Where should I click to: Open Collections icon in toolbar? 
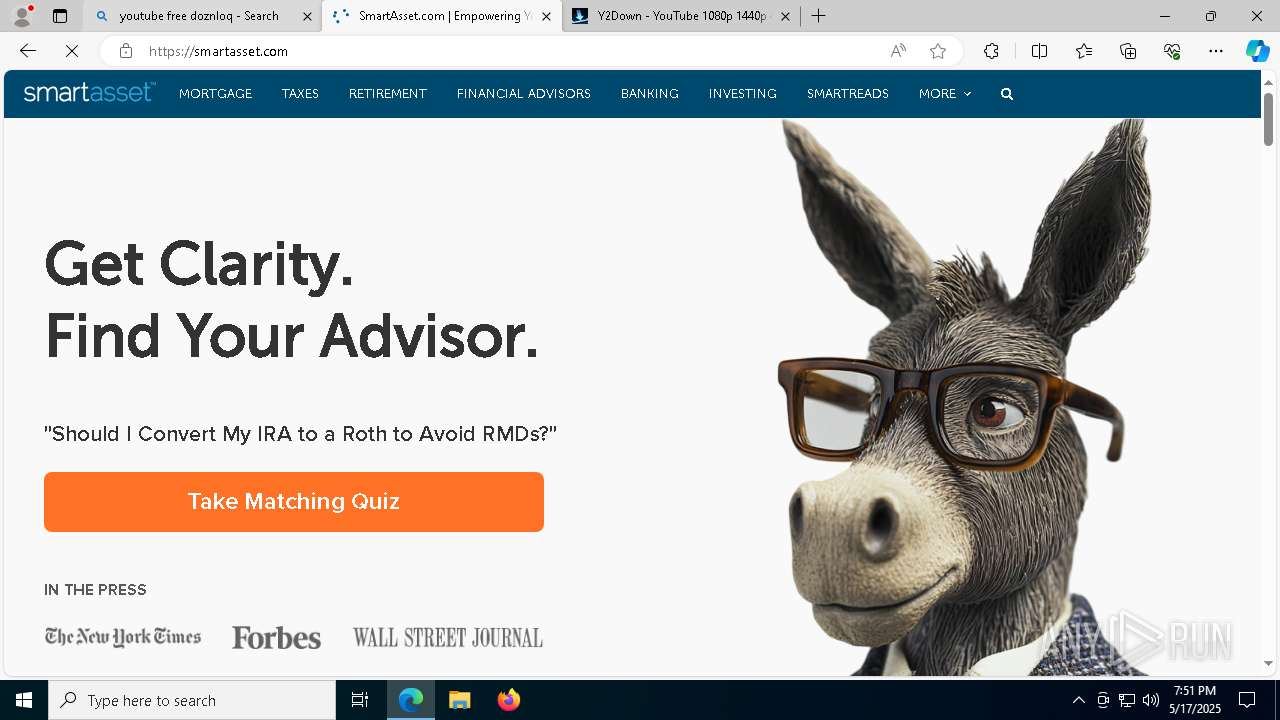point(1128,51)
